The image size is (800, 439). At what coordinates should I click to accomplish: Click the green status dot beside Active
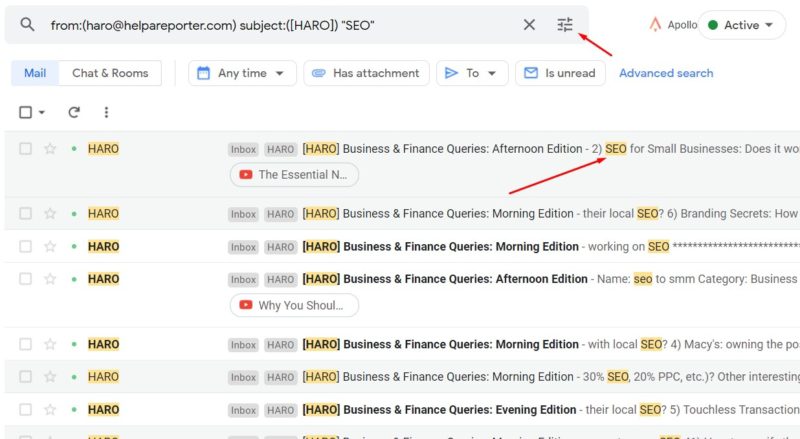(x=713, y=25)
